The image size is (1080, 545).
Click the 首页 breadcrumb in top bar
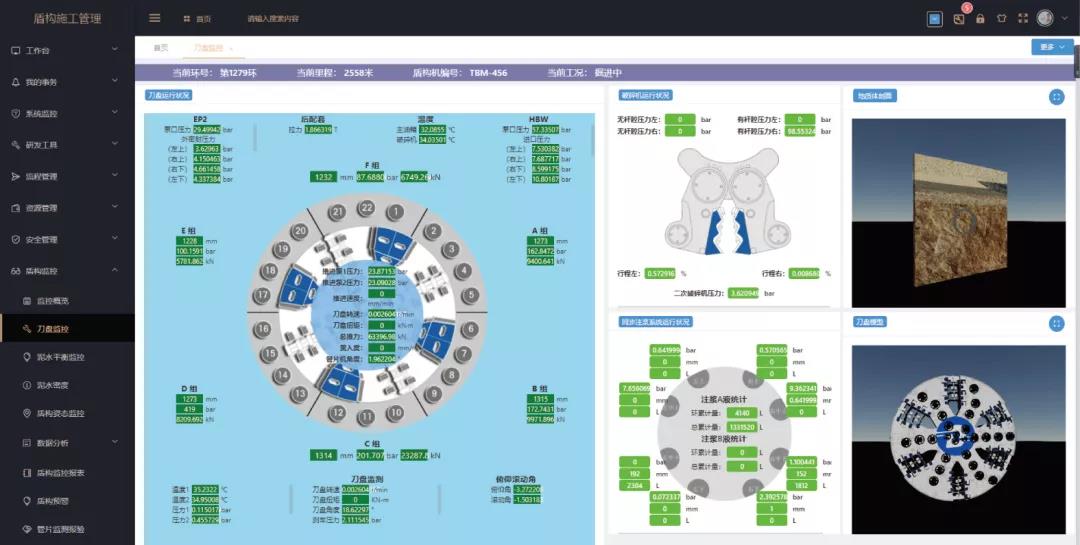198,19
